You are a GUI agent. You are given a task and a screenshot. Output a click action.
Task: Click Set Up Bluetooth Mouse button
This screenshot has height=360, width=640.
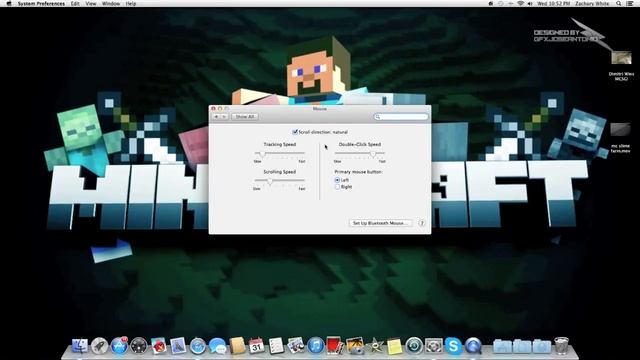point(380,223)
